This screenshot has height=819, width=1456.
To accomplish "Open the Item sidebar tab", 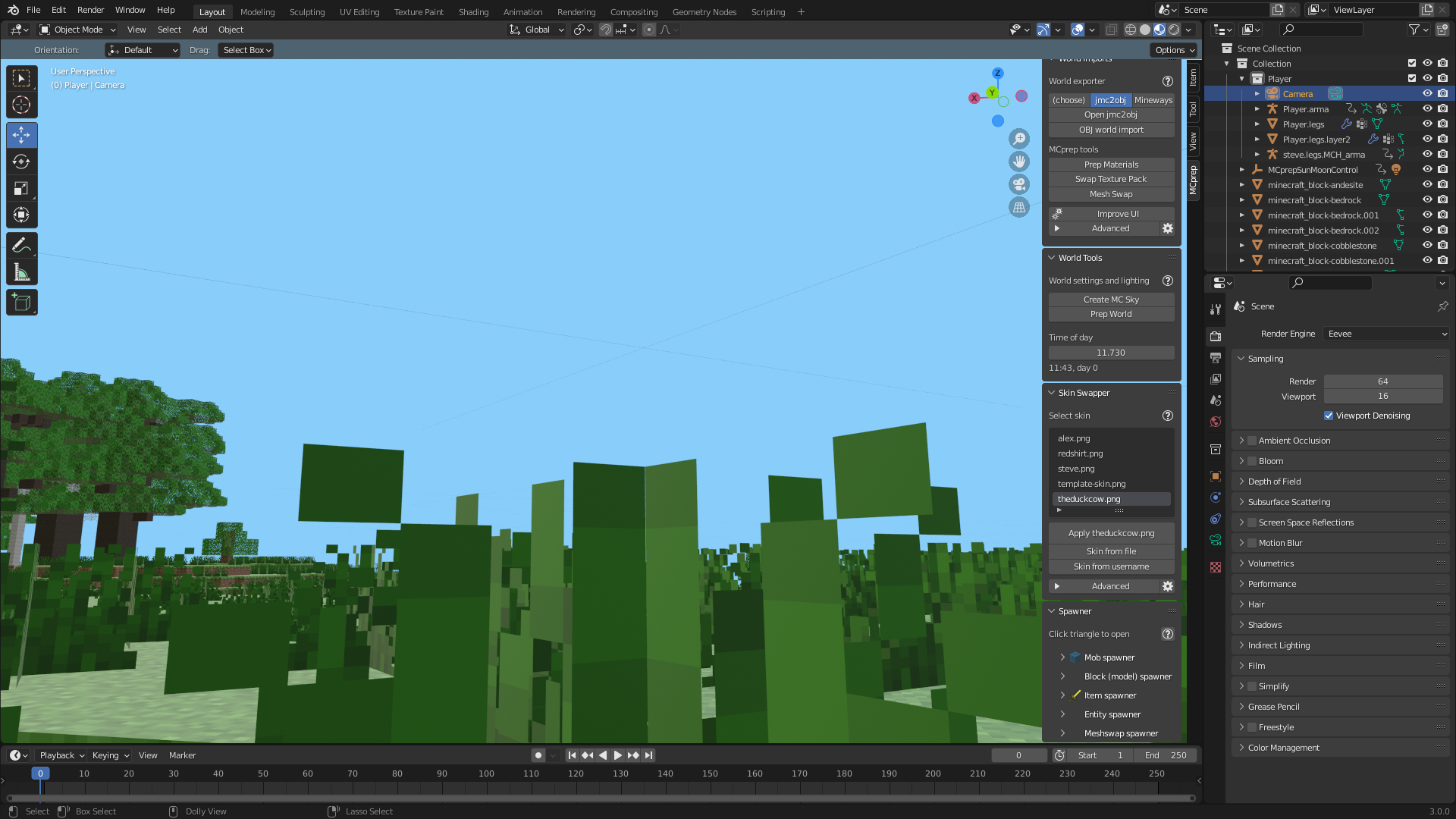I will tap(1193, 77).
